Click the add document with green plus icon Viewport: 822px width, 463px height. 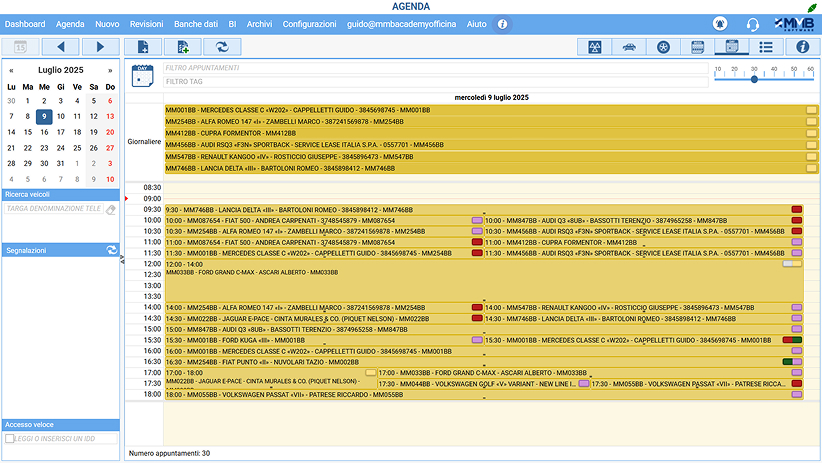tap(182, 46)
